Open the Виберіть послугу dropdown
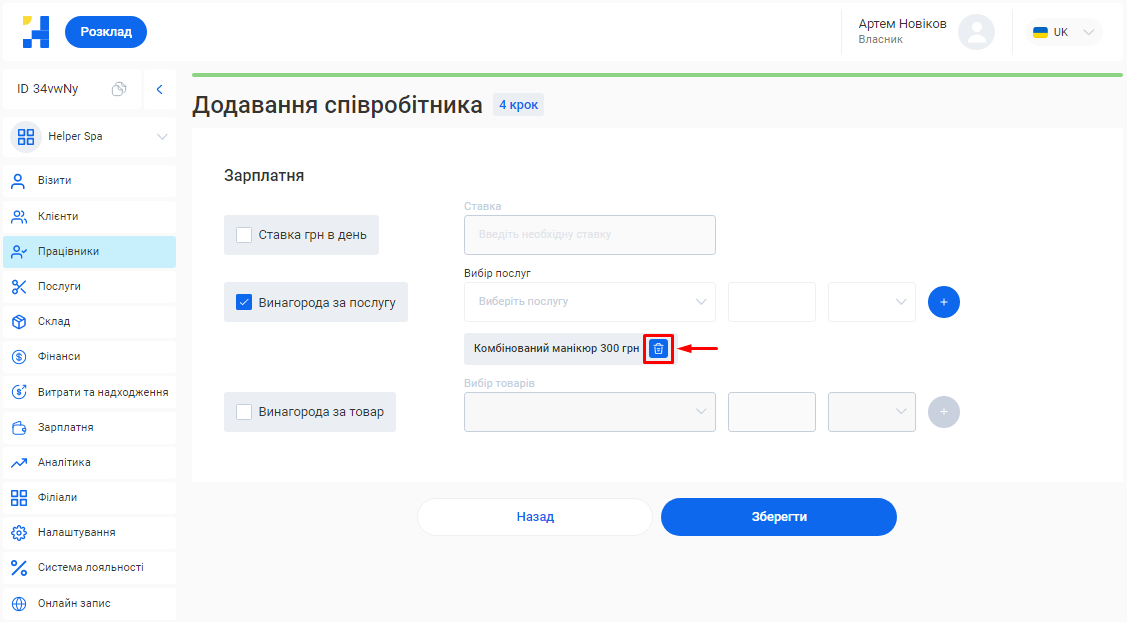The height and width of the screenshot is (622, 1127). click(x=589, y=302)
